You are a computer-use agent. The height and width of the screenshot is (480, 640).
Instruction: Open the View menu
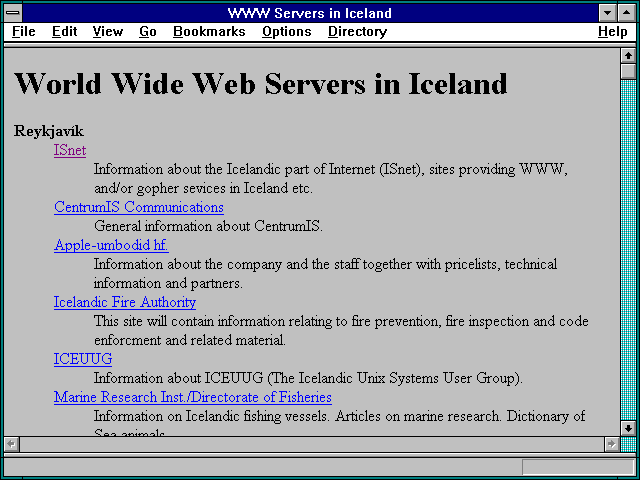tap(107, 31)
